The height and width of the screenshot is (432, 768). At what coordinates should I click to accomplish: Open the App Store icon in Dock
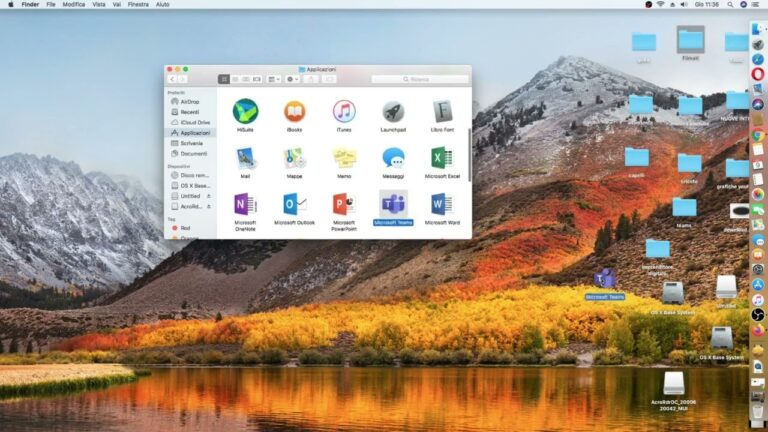coord(758,285)
